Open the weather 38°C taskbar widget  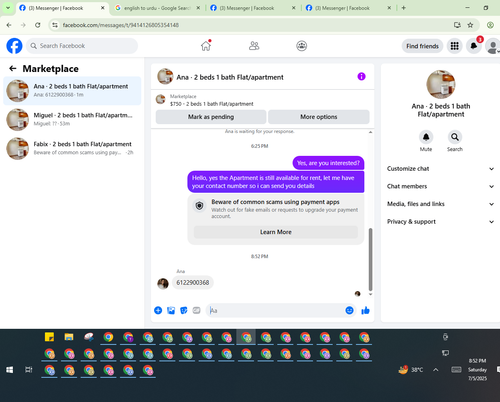(x=411, y=370)
